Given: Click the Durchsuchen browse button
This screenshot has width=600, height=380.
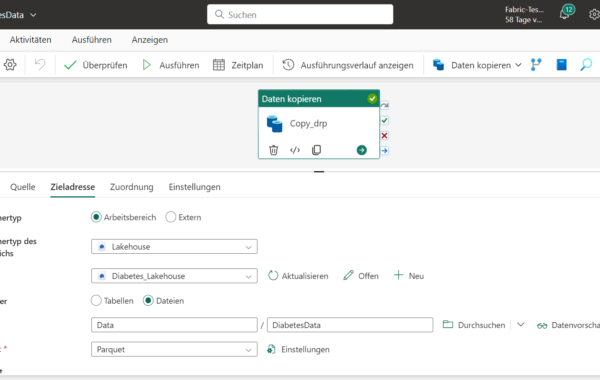Looking at the screenshot, I should click(474, 325).
